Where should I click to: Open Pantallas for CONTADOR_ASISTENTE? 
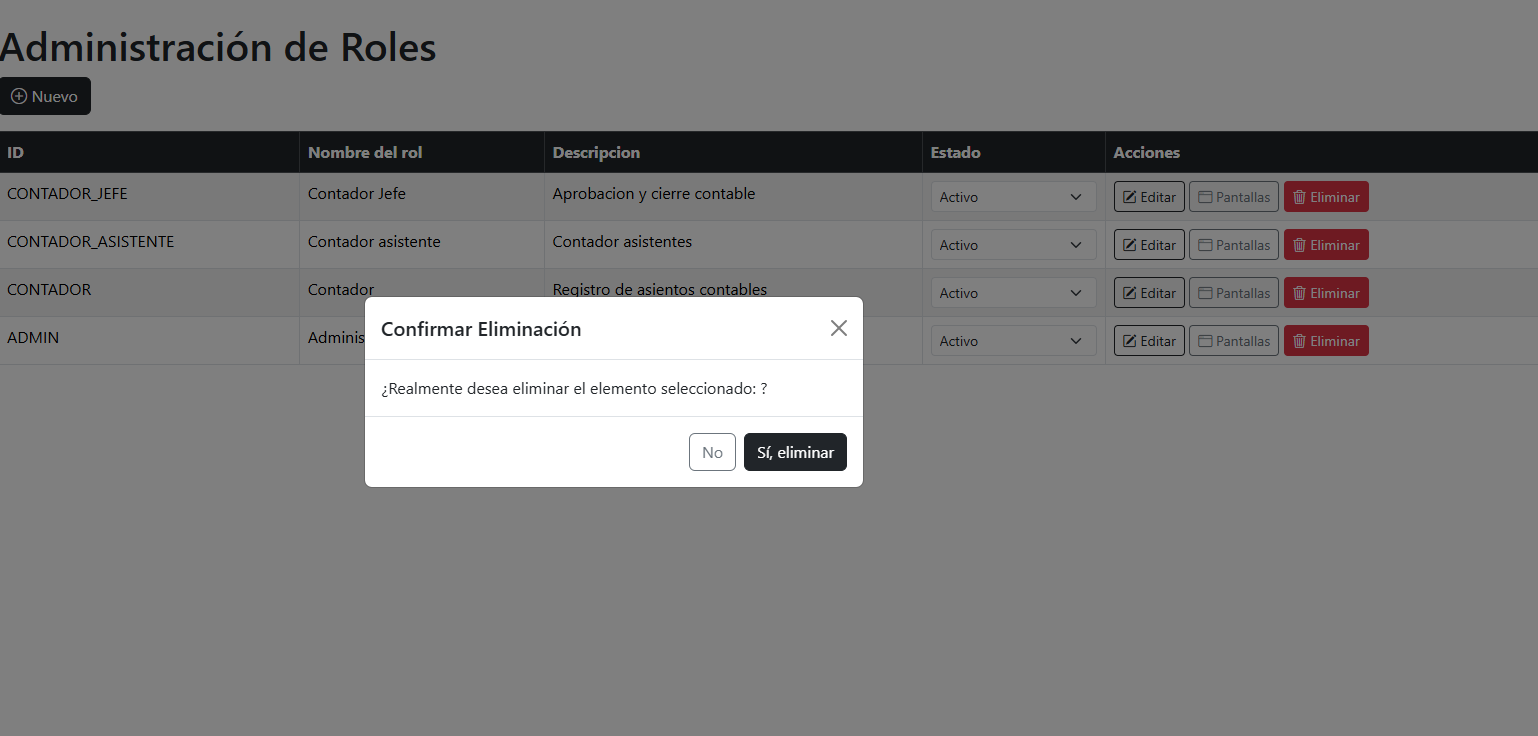(x=1233, y=244)
